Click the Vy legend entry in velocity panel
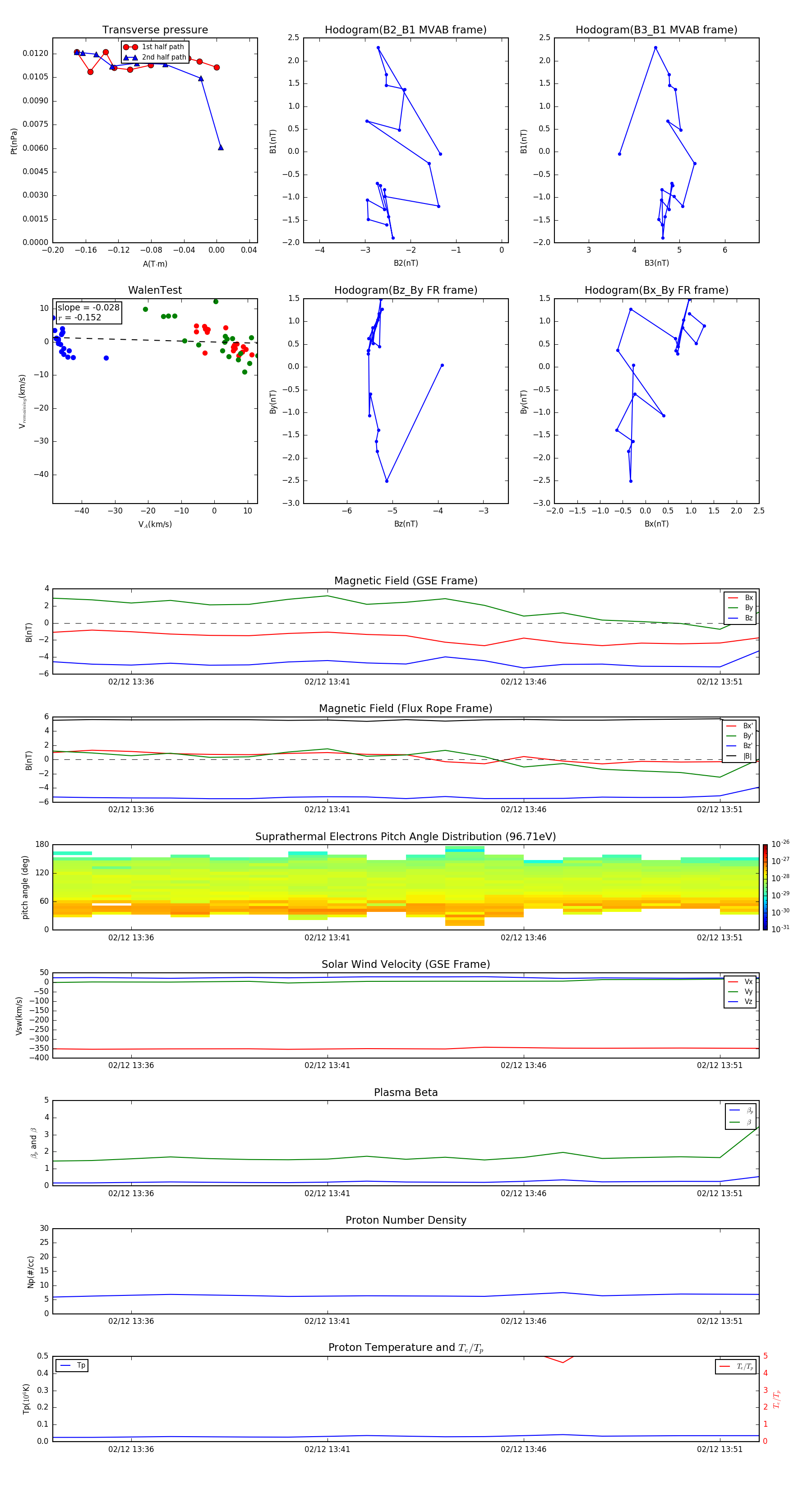812x1489 pixels. tap(740, 992)
